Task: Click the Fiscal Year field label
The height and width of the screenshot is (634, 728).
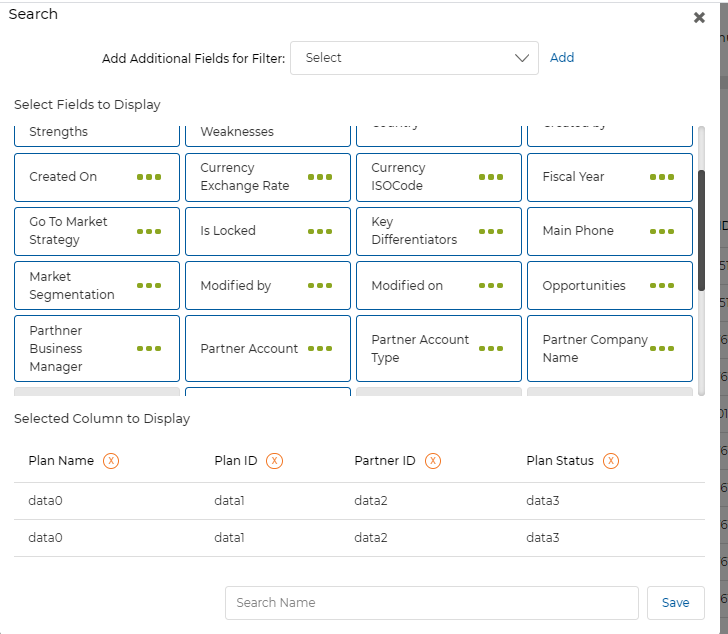Action: 573,177
